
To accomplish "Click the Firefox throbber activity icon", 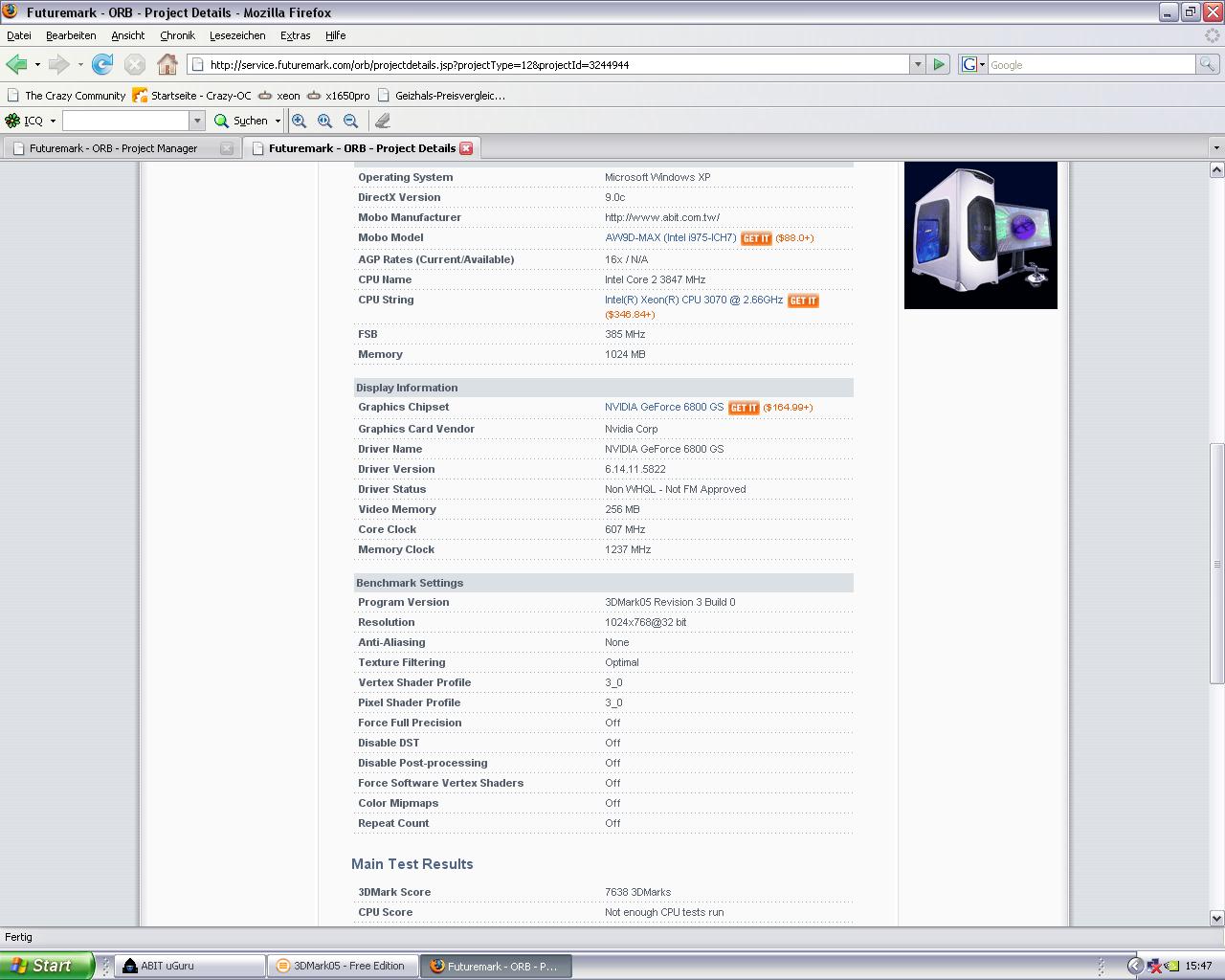I will [1212, 35].
